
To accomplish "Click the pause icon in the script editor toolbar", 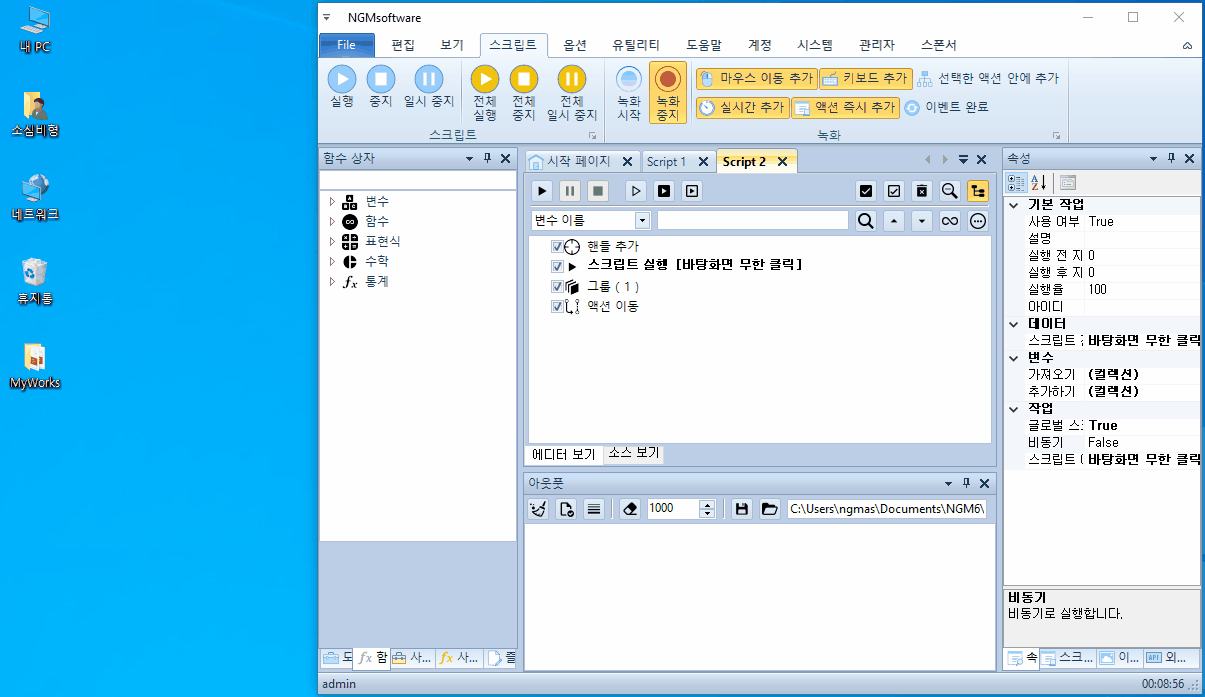I will (x=569, y=190).
